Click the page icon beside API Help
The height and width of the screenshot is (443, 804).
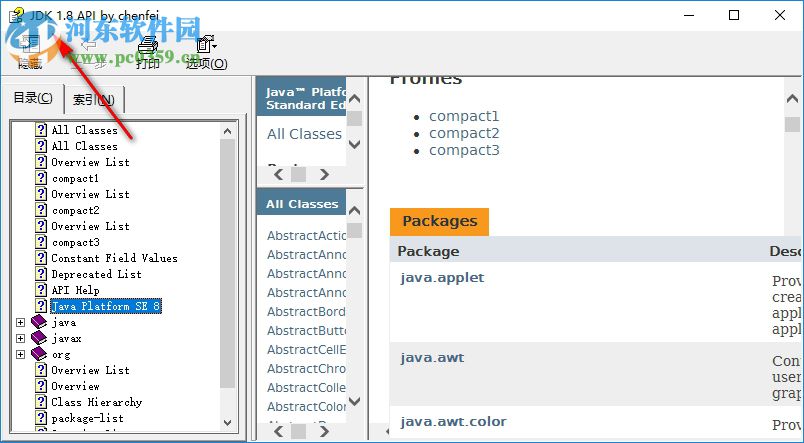(41, 290)
